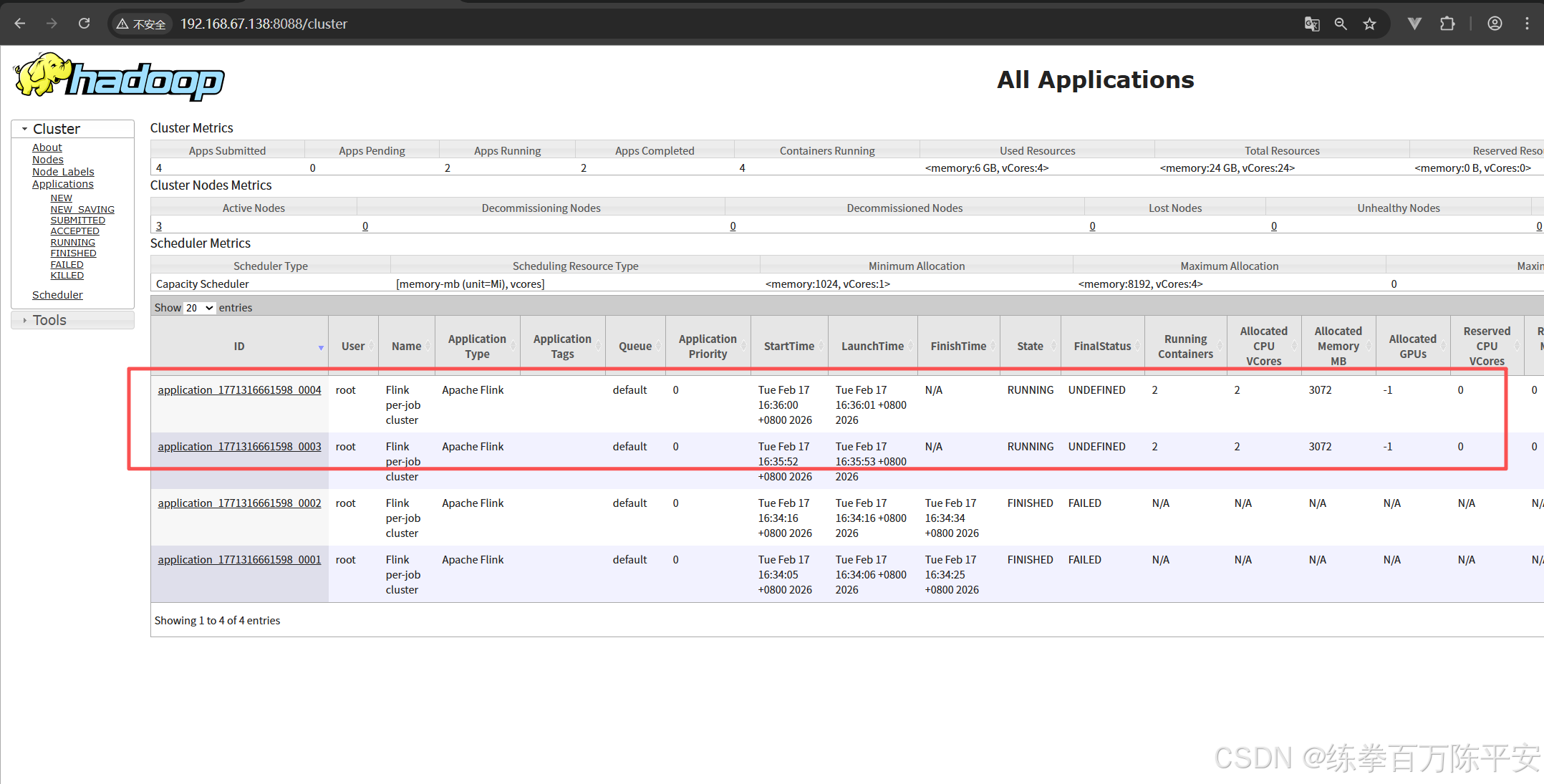Screen dimensions: 1544x784
Task: Select the Capacity Scheduler text cell
Action: tap(203, 284)
